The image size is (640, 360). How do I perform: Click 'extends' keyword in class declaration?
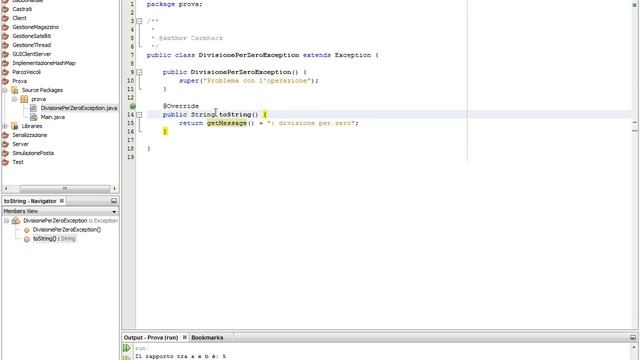click(317, 55)
